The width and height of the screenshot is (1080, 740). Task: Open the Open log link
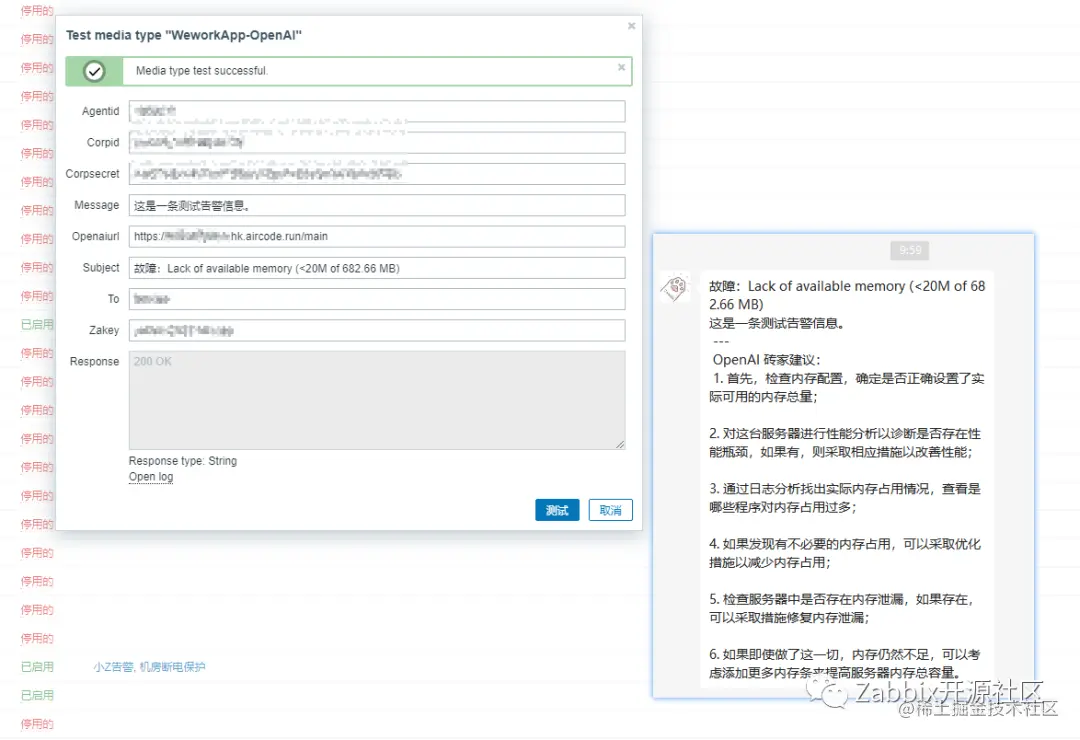pos(151,477)
